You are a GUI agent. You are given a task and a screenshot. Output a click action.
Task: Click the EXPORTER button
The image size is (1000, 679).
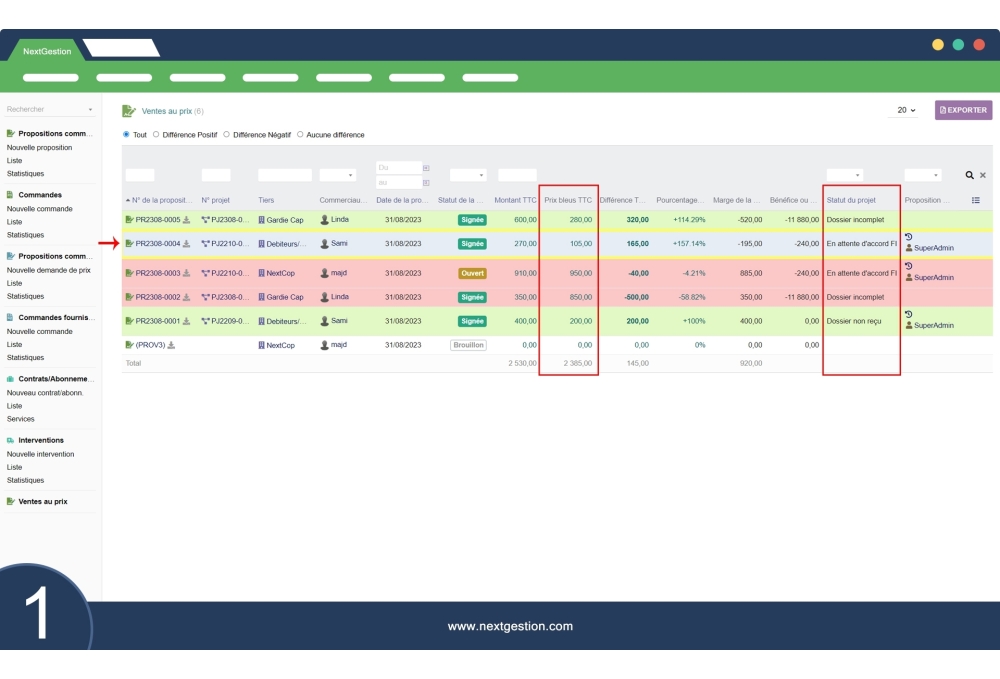(962, 110)
